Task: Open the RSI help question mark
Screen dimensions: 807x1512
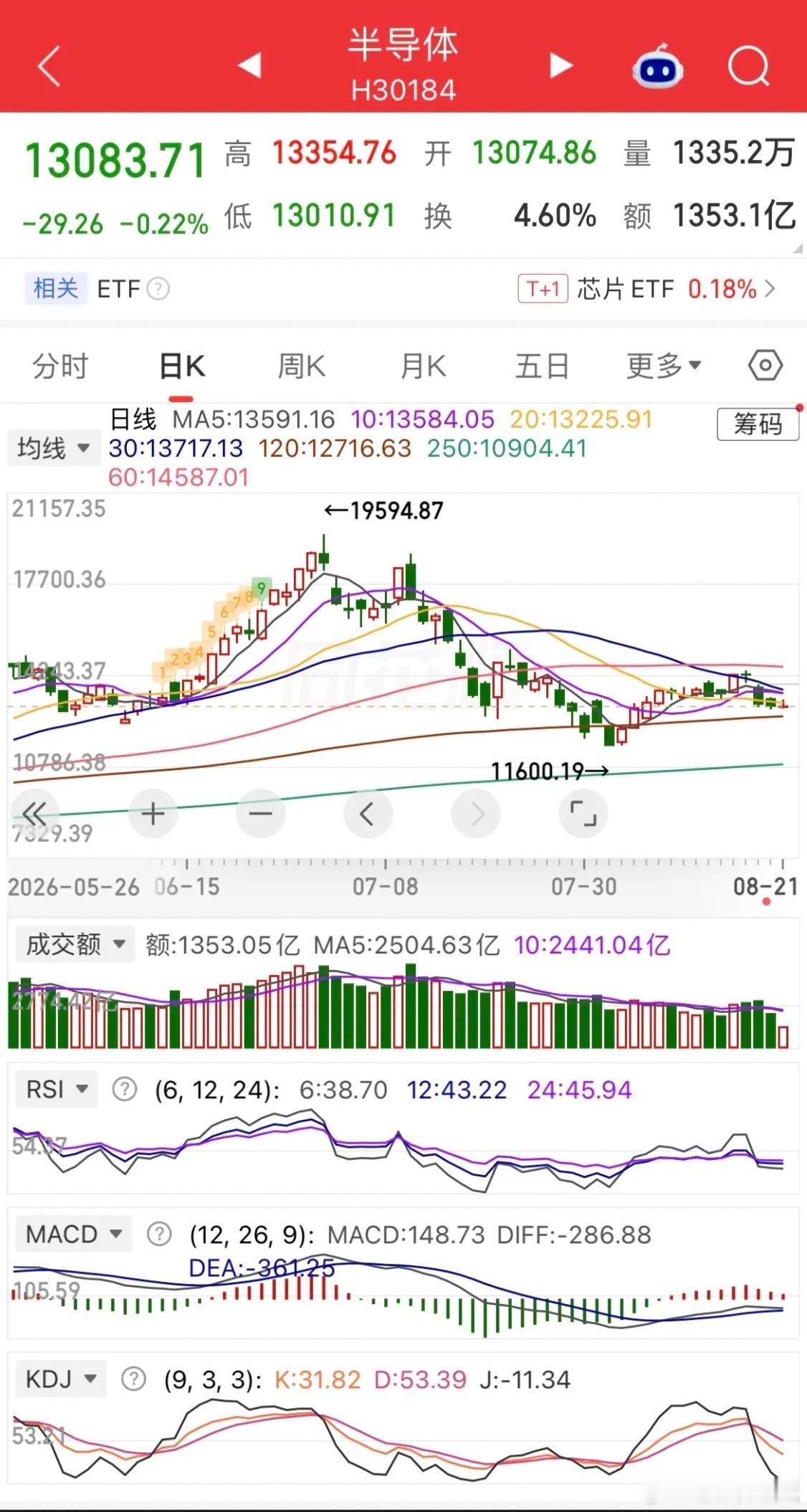Action: 125,1090
